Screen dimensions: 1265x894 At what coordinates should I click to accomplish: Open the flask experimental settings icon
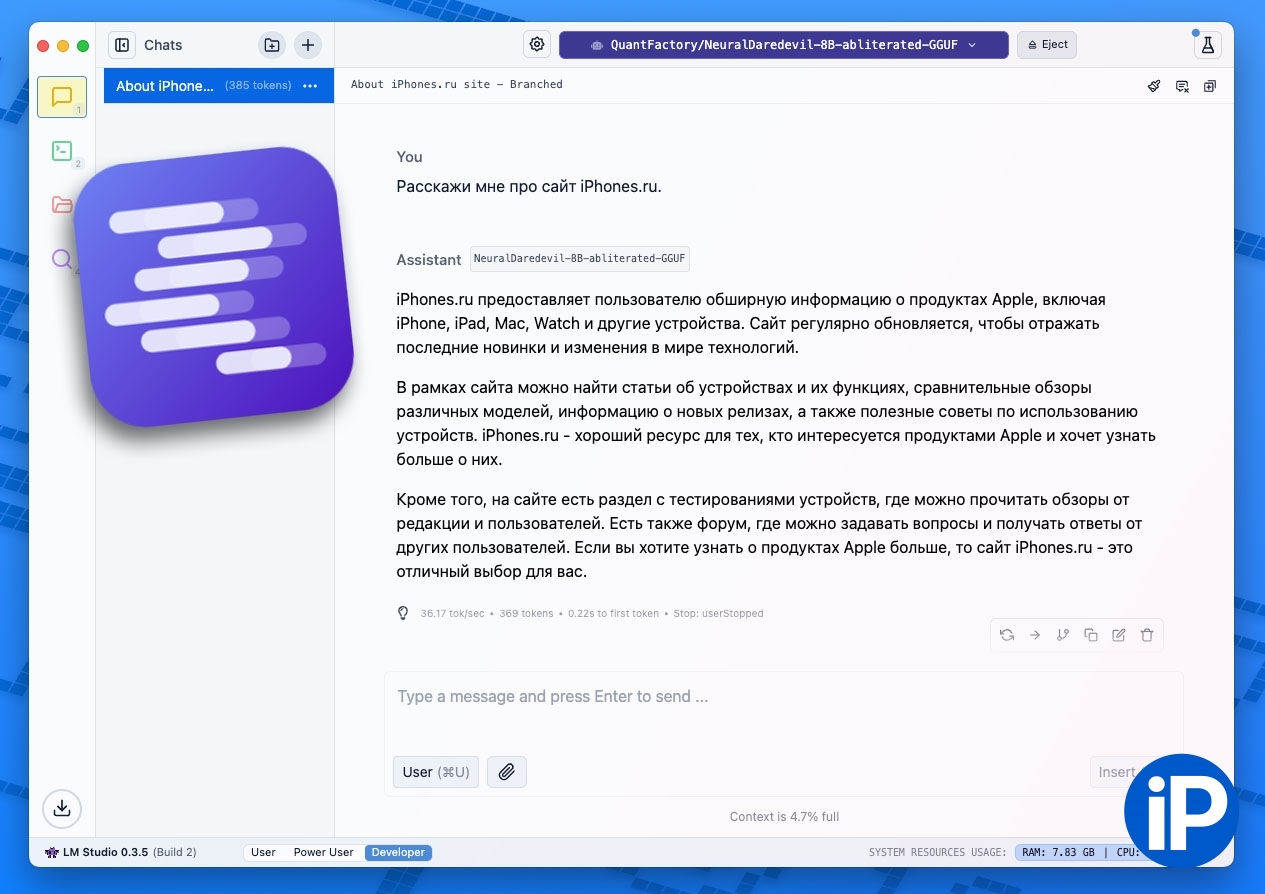[1208, 45]
